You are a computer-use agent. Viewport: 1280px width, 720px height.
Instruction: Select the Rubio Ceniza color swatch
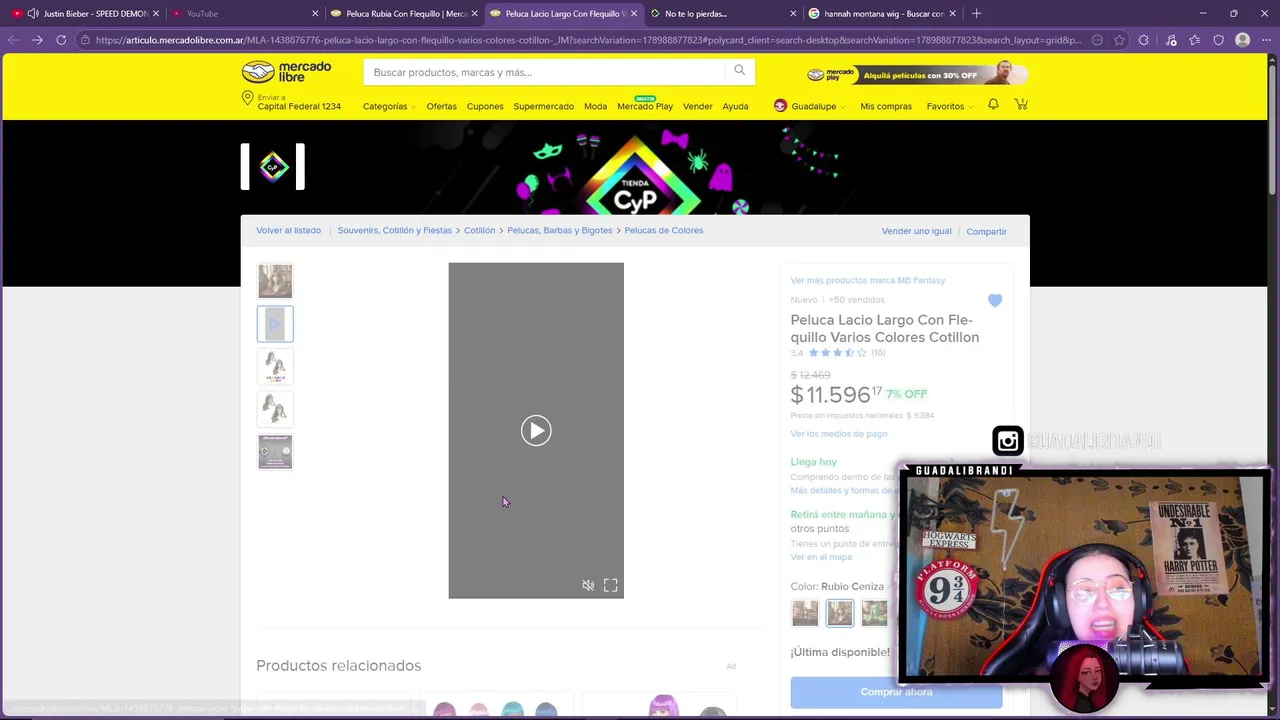pyautogui.click(x=840, y=613)
